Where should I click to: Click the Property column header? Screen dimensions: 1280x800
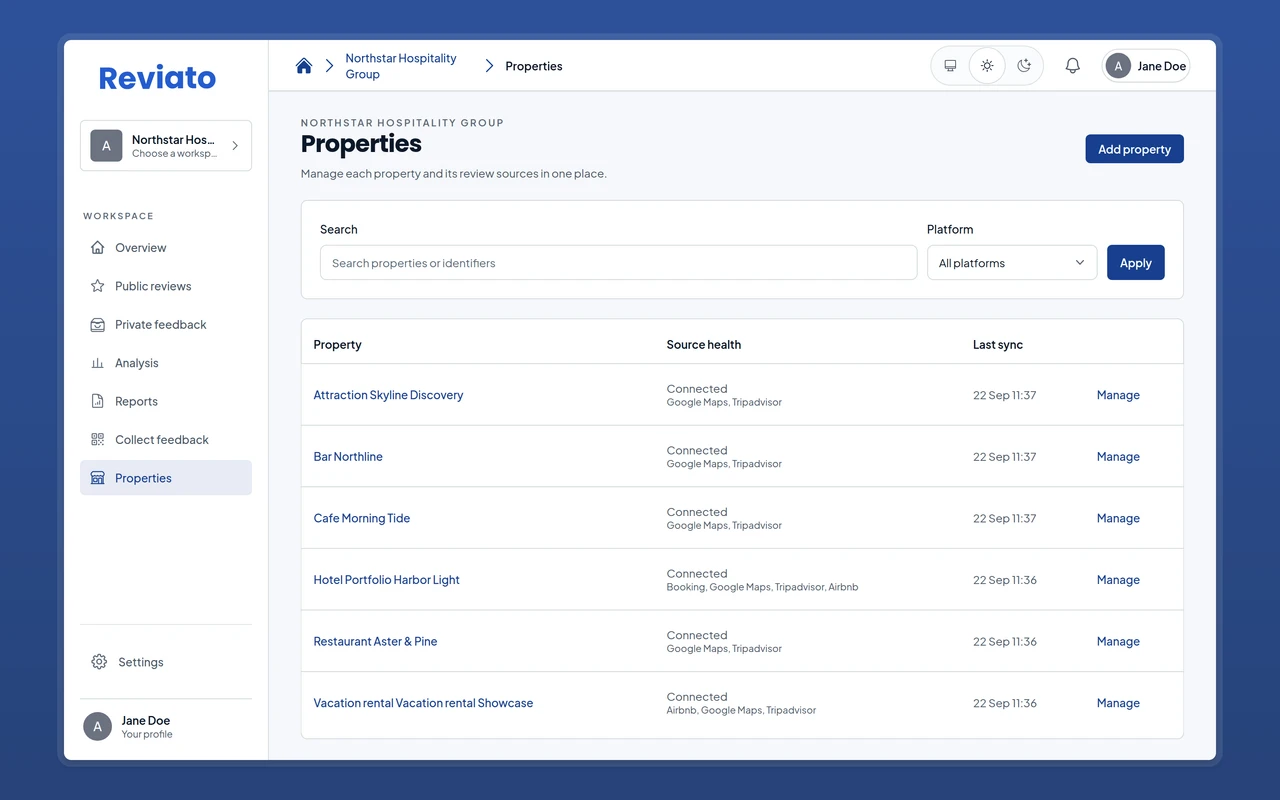click(337, 345)
